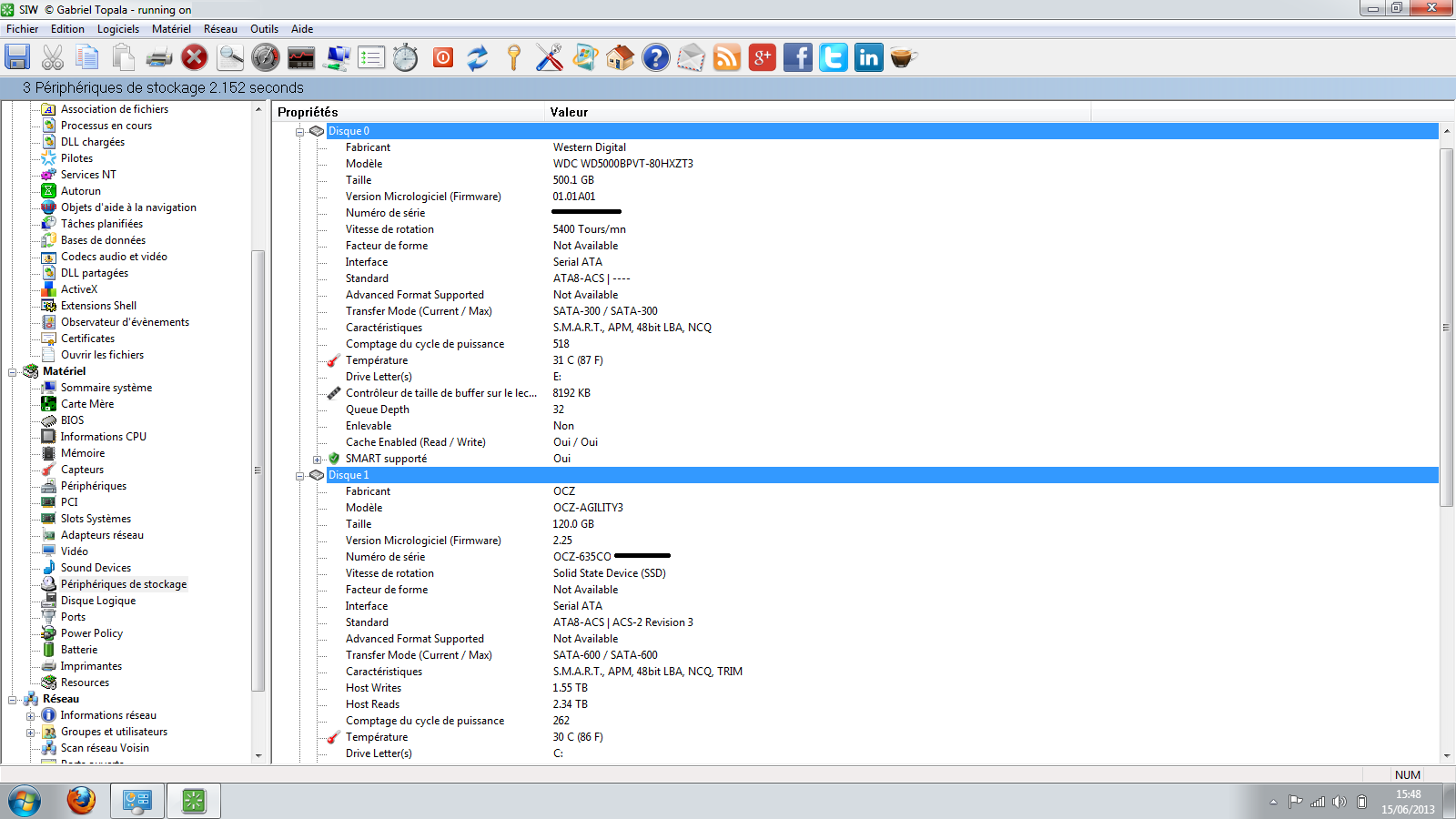This screenshot has width=1456, height=819.
Task: Select Informations CPU in the tree
Action: (103, 437)
